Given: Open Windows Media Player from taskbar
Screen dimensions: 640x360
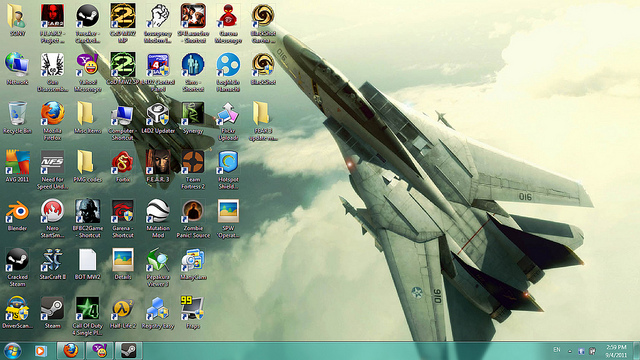Looking at the screenshot, I should (40, 351).
